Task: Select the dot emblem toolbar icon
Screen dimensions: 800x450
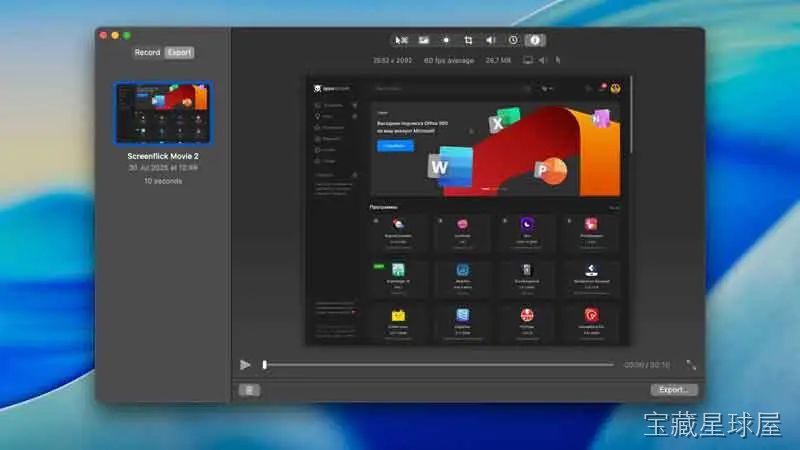Action: coord(446,40)
